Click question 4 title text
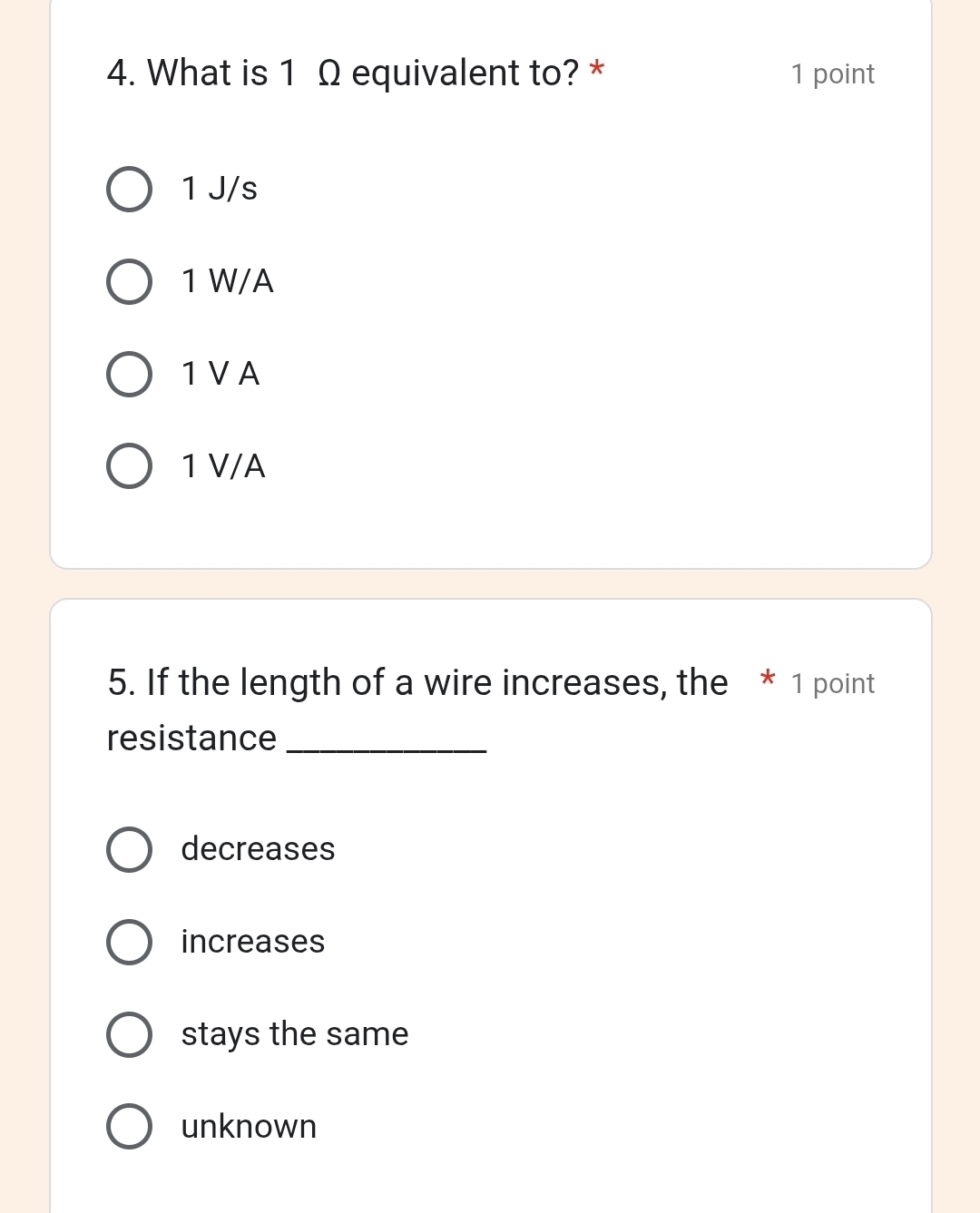980x1213 pixels. [345, 74]
